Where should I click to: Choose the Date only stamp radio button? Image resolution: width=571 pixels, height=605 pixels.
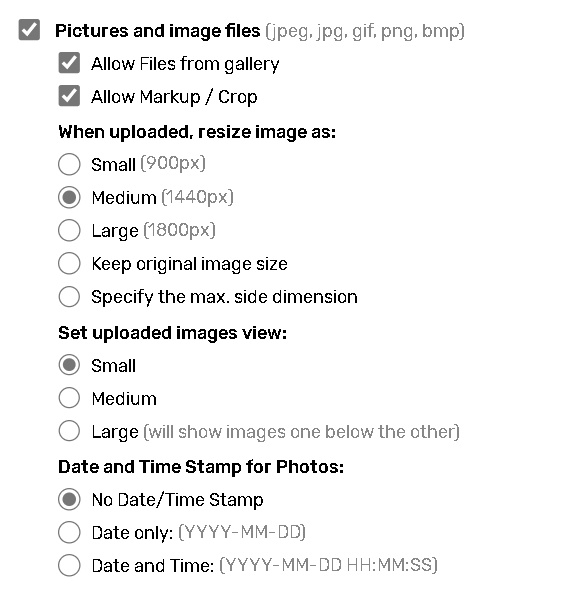[x=69, y=532]
